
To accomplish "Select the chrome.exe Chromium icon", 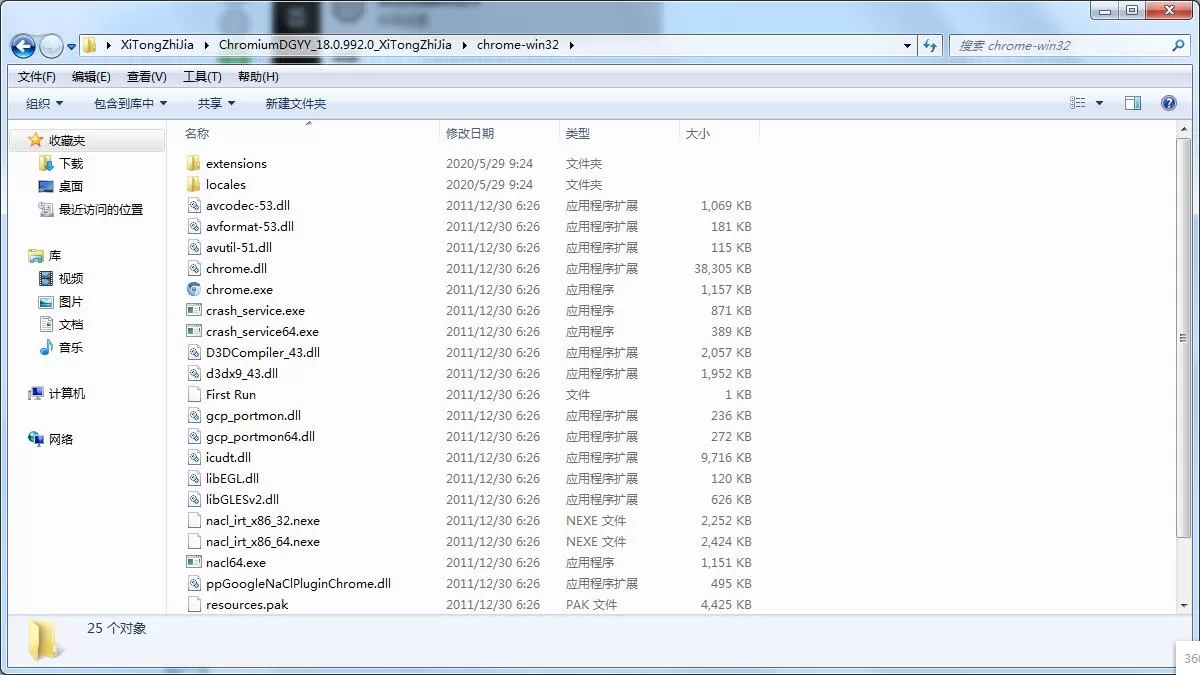I will tap(194, 289).
